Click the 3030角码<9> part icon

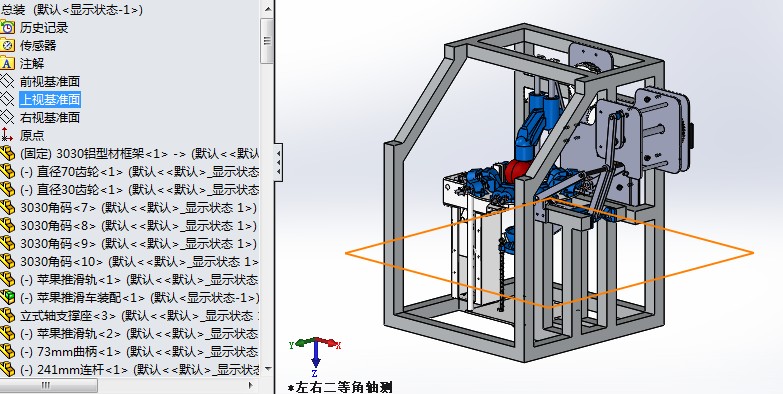7,243
